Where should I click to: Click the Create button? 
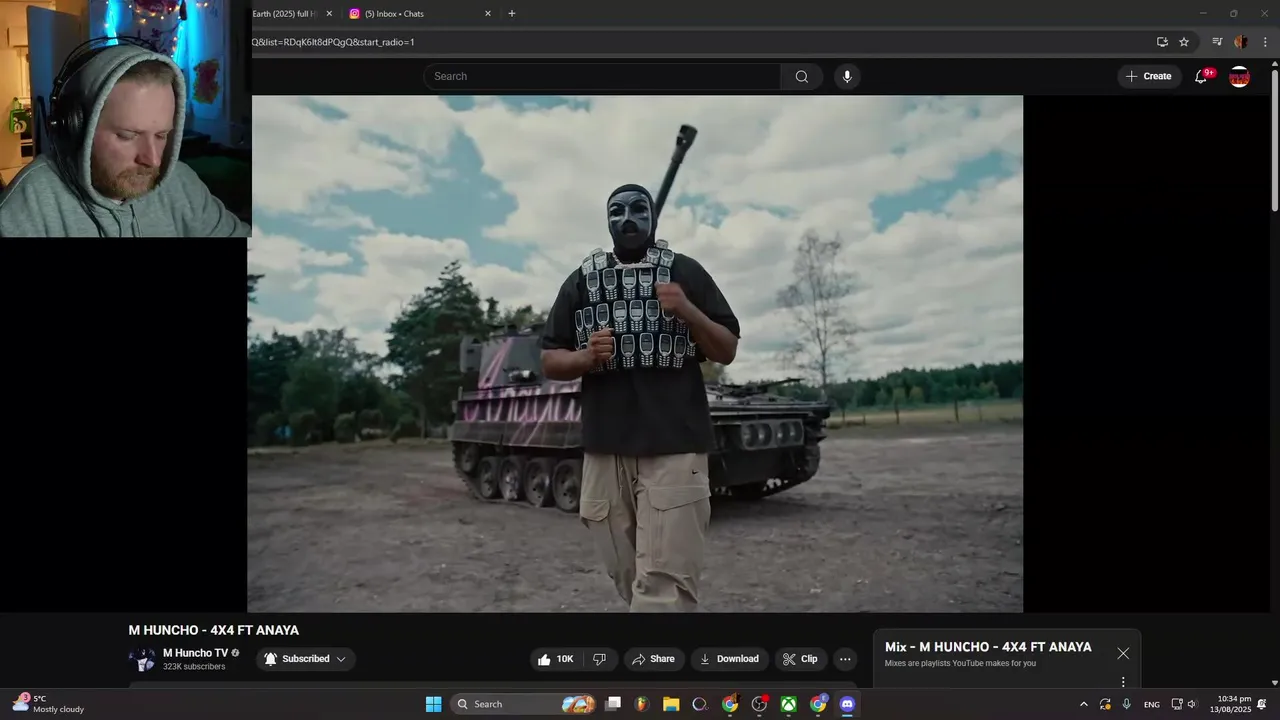coord(1149,77)
